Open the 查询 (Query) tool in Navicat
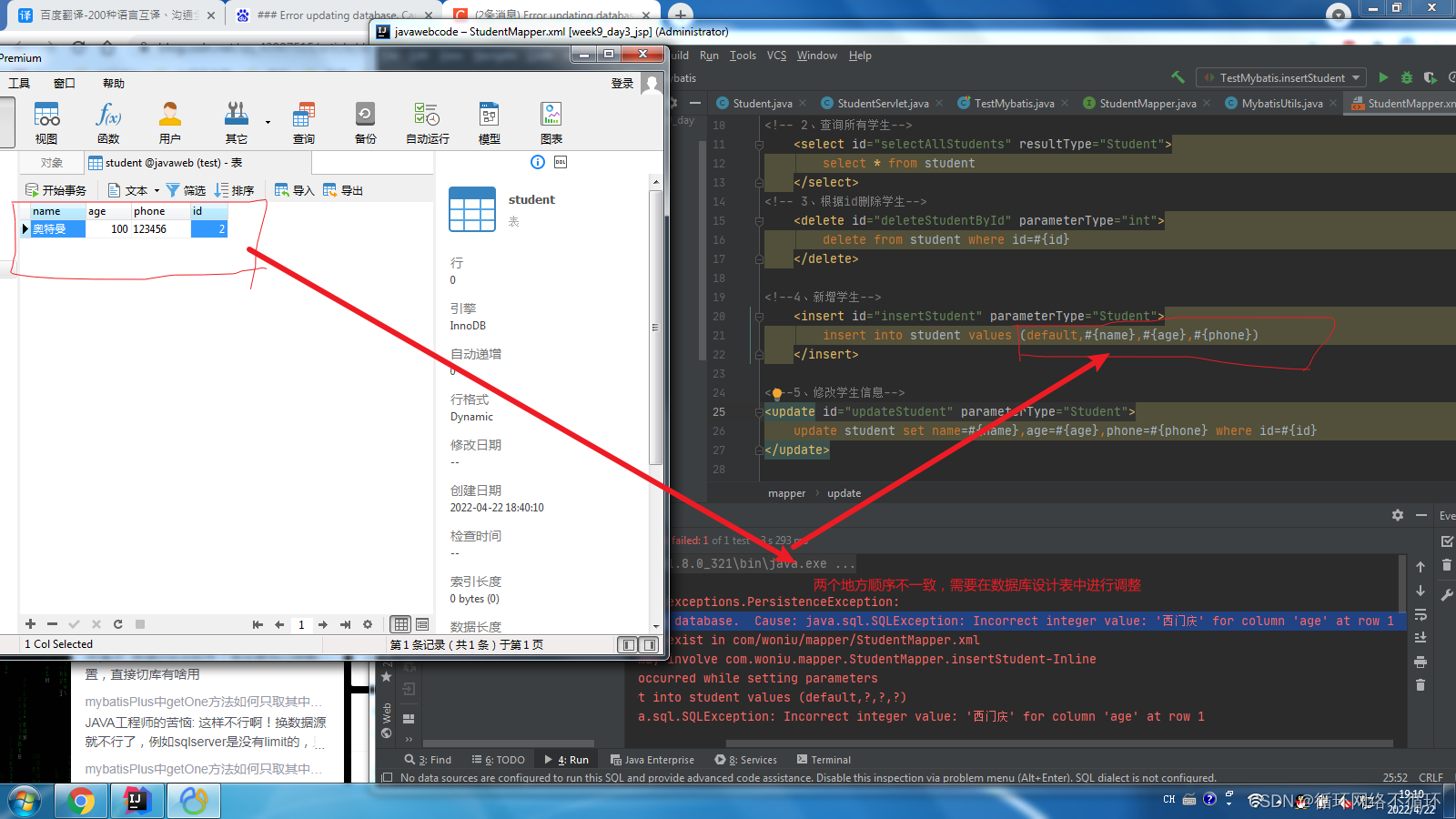The width and height of the screenshot is (1456, 819). [x=303, y=121]
